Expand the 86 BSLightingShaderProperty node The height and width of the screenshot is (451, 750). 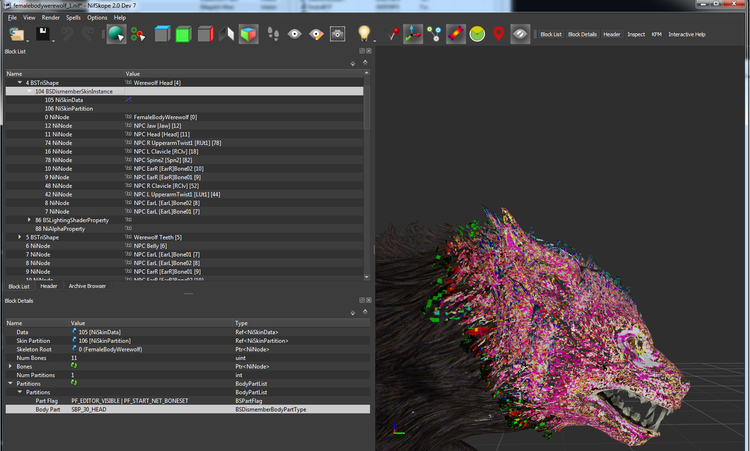point(29,220)
